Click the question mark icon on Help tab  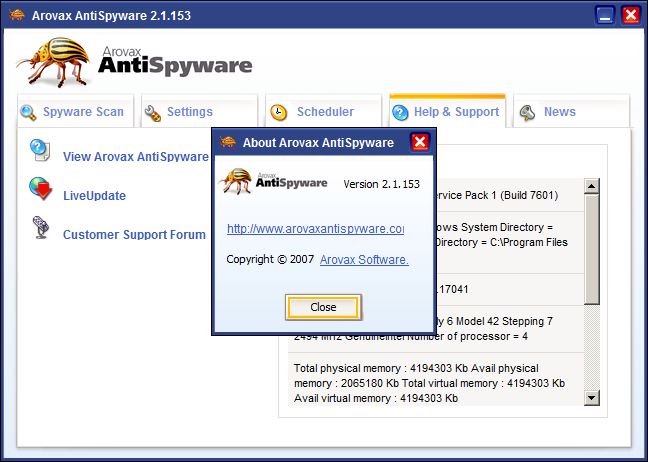pyautogui.click(x=400, y=112)
